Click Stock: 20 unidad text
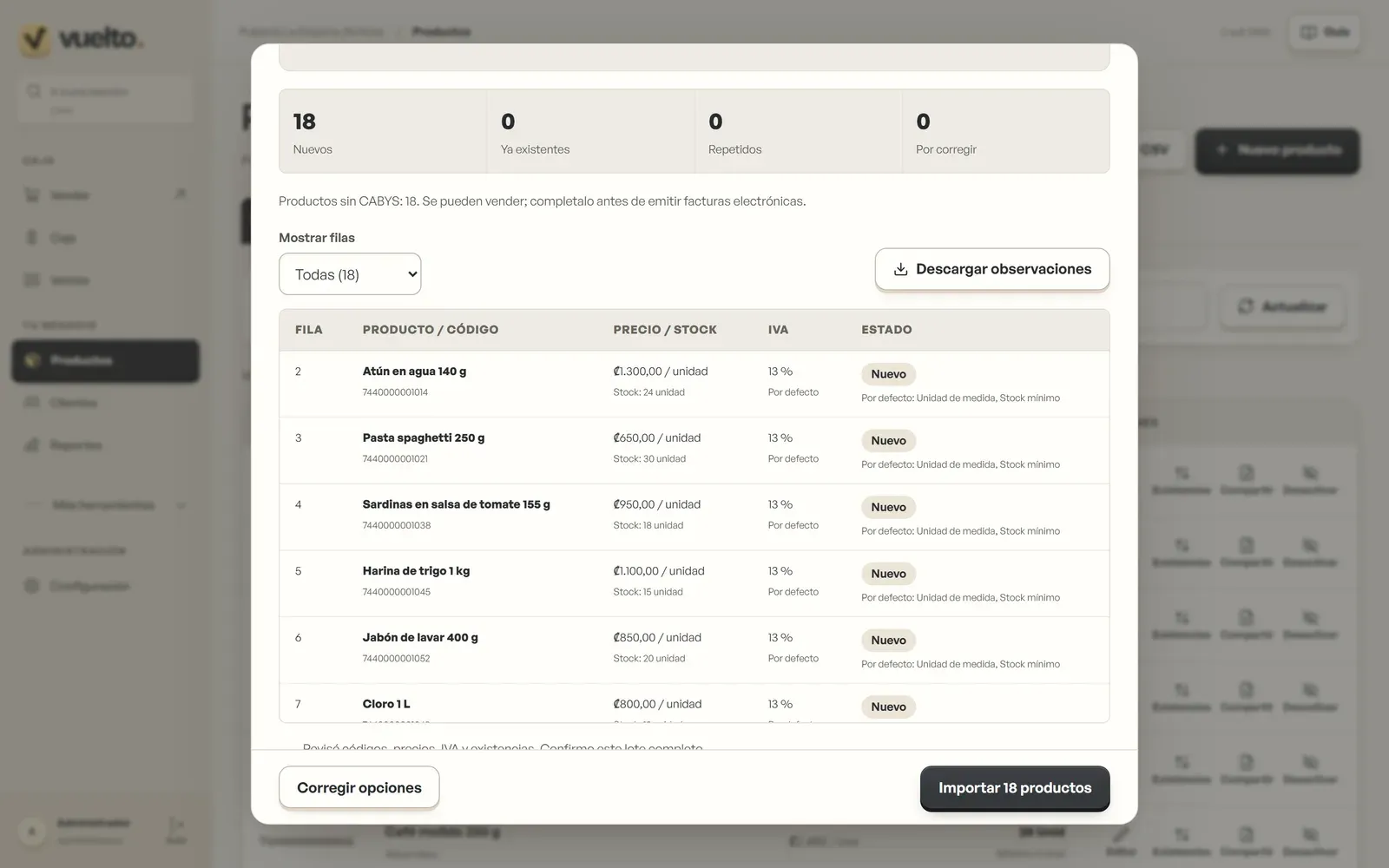The height and width of the screenshot is (868, 1389). click(x=649, y=659)
